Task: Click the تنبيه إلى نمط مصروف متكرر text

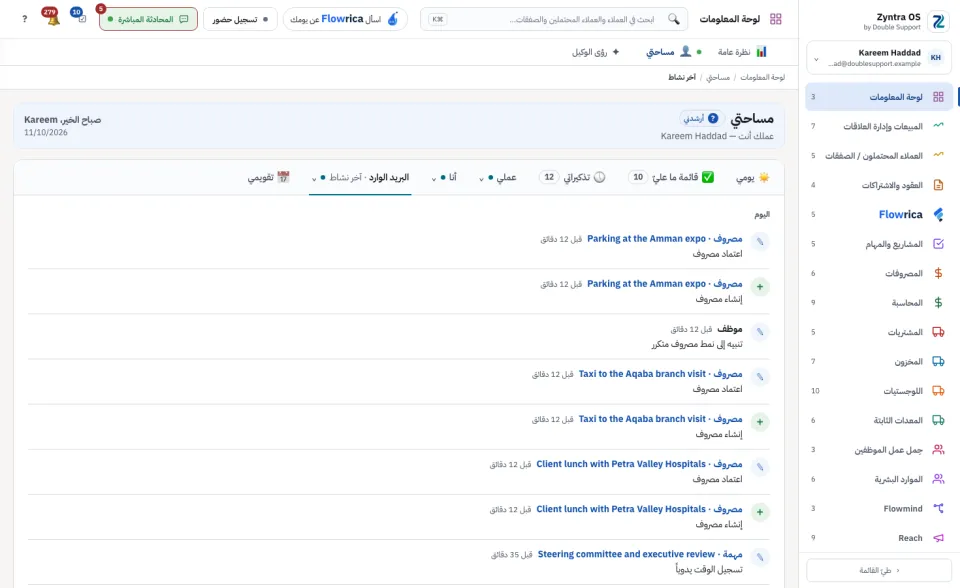Action: (x=697, y=344)
